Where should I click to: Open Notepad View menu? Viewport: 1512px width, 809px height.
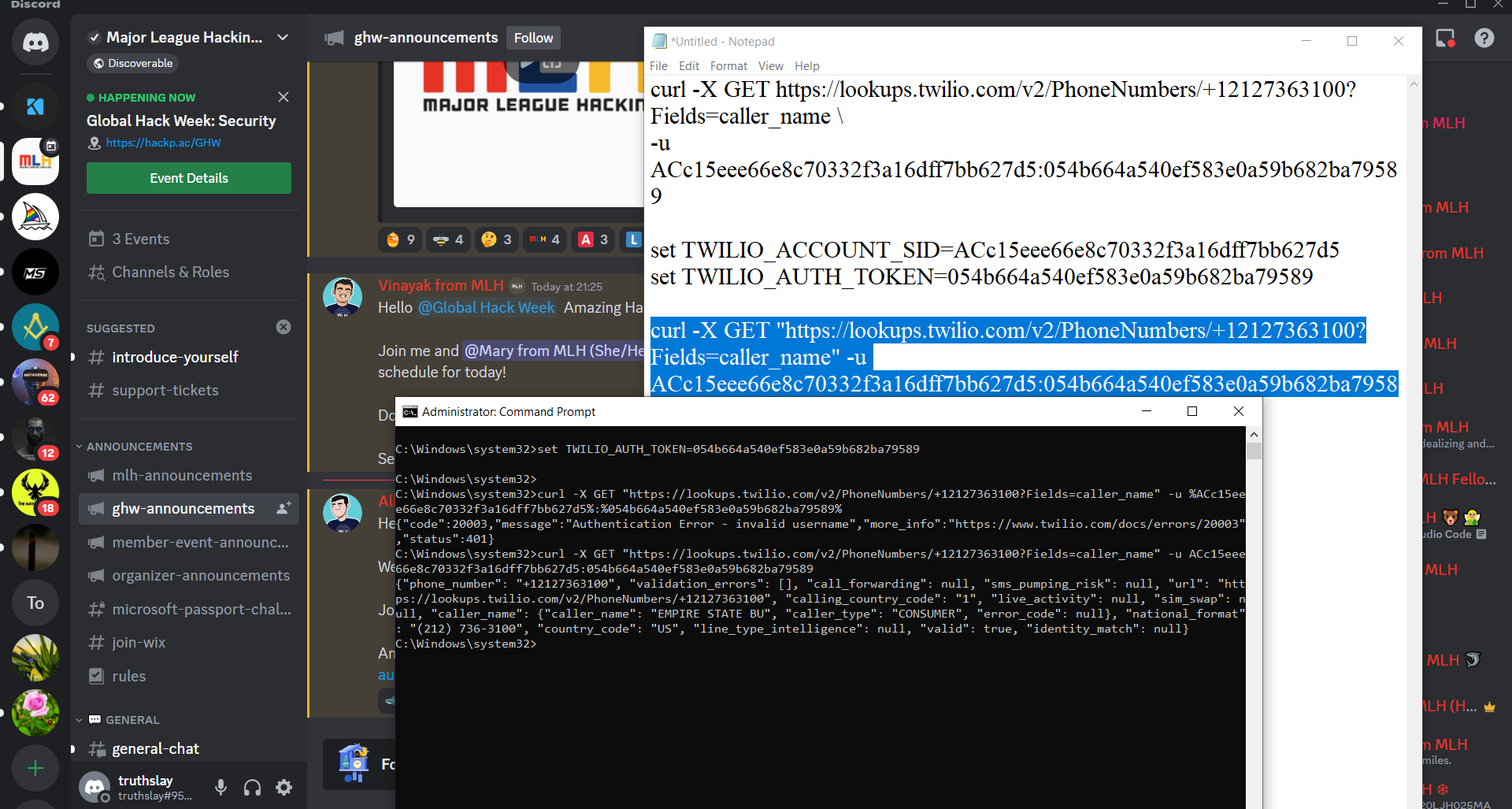pos(770,66)
